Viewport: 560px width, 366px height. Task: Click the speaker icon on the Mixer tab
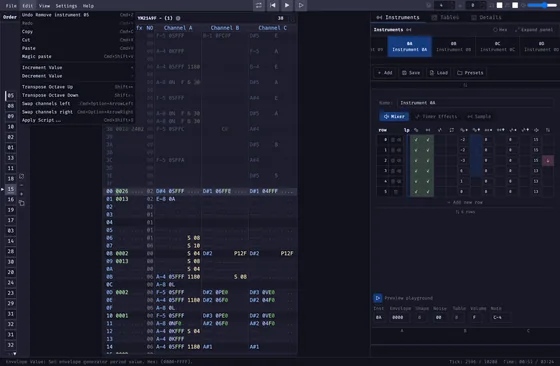click(x=386, y=116)
